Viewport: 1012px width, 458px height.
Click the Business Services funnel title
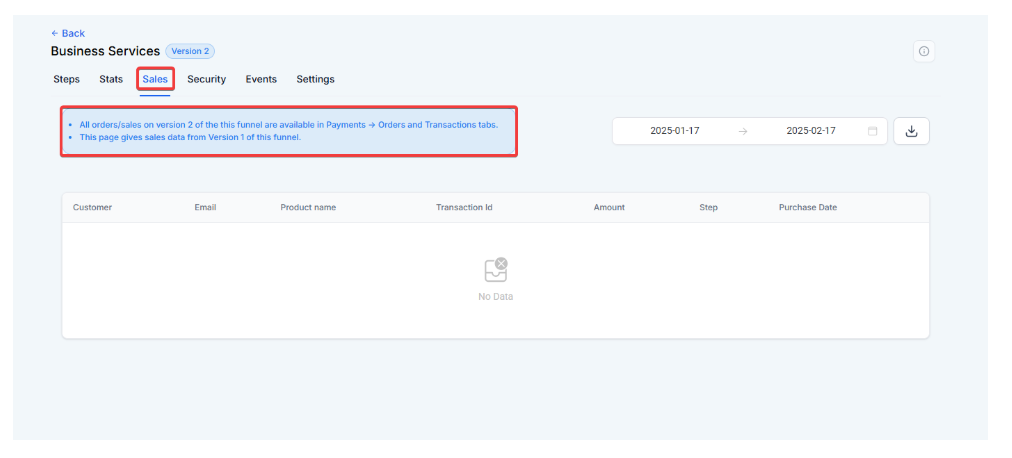(105, 51)
